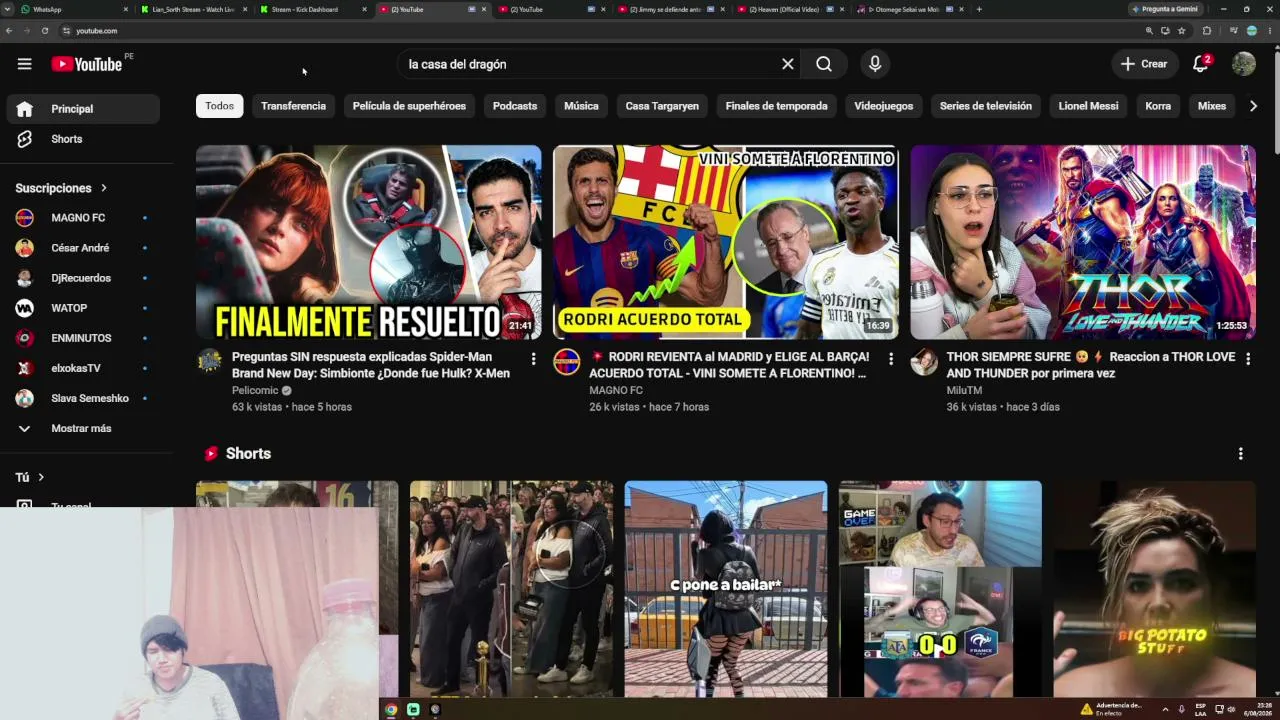Image resolution: width=1280 pixels, height=720 pixels.
Task: Visit MiluTM channel avatar under Thor video
Action: tap(924, 361)
